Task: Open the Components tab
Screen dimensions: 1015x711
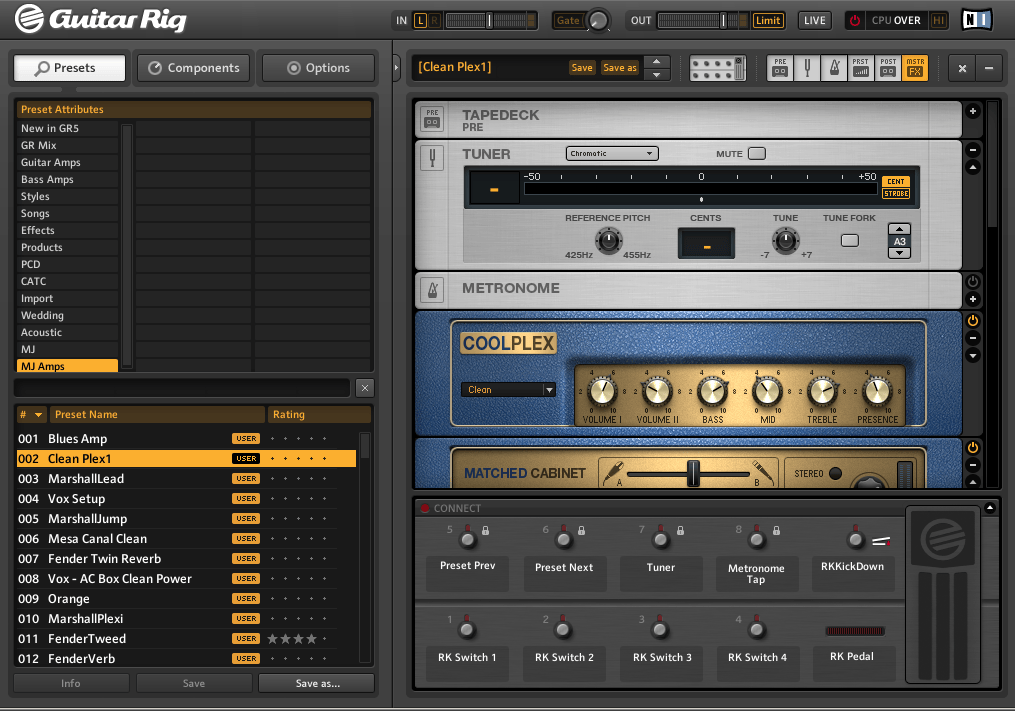Action: [194, 68]
